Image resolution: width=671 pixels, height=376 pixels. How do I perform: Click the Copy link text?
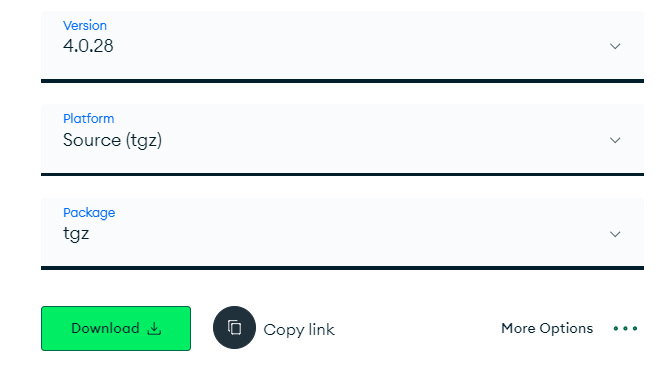(299, 330)
